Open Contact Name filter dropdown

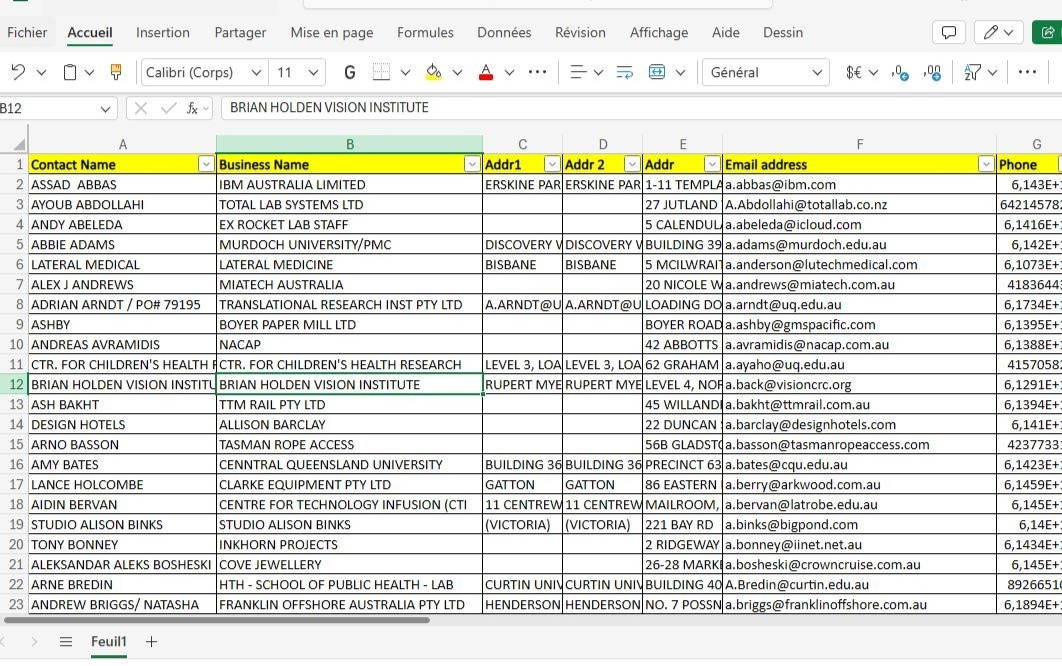(205, 164)
